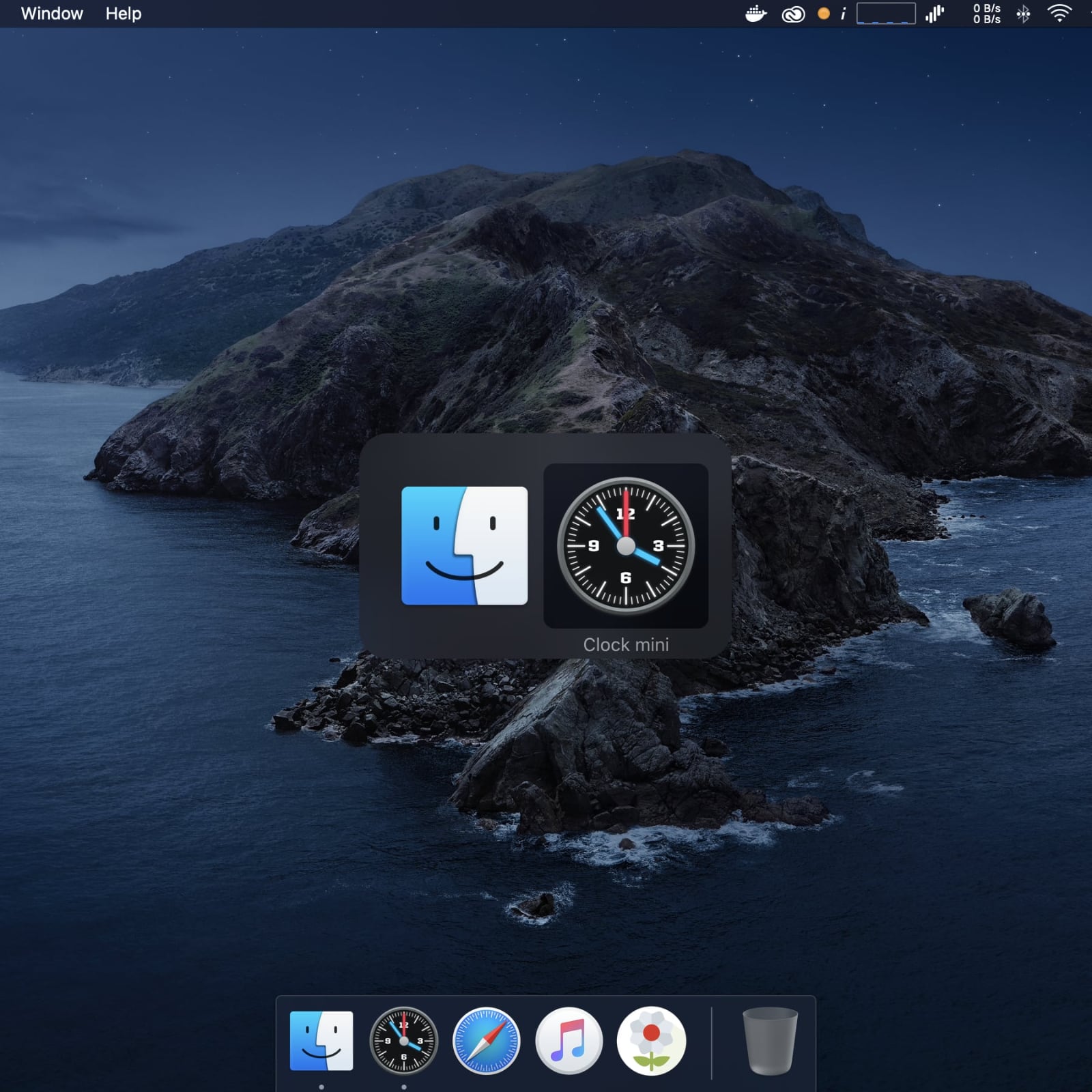The image size is (1092, 1092).
Task: Open the Bluetooth status menu
Action: (1023, 14)
